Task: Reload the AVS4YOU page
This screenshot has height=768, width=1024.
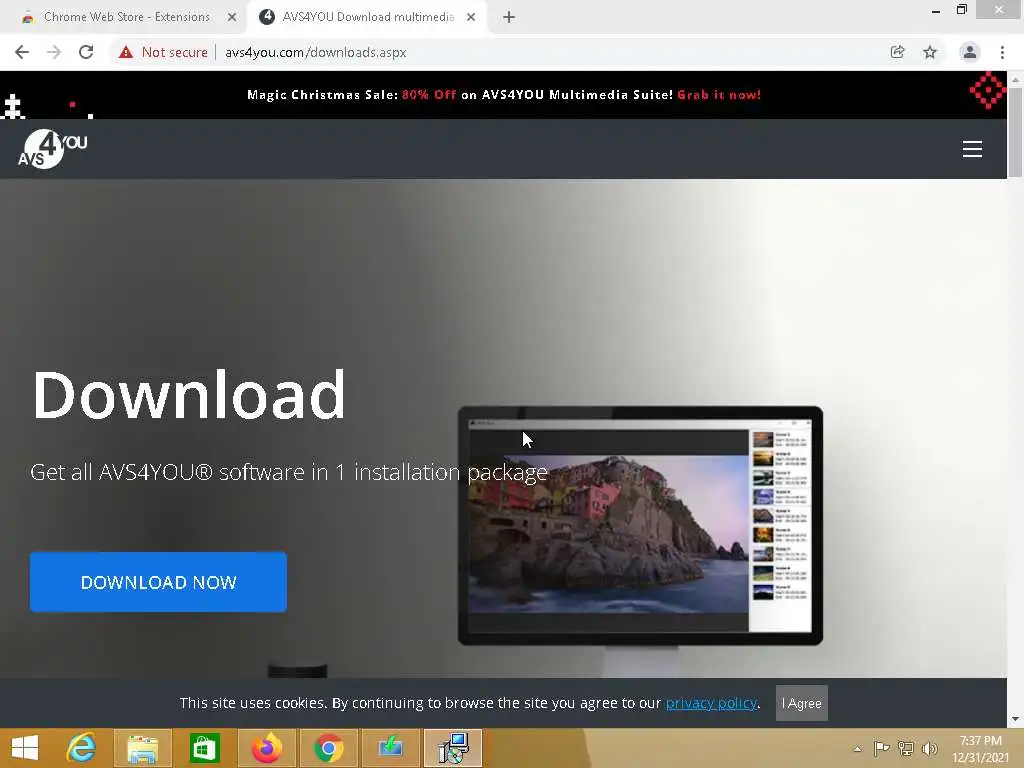Action: pos(86,52)
